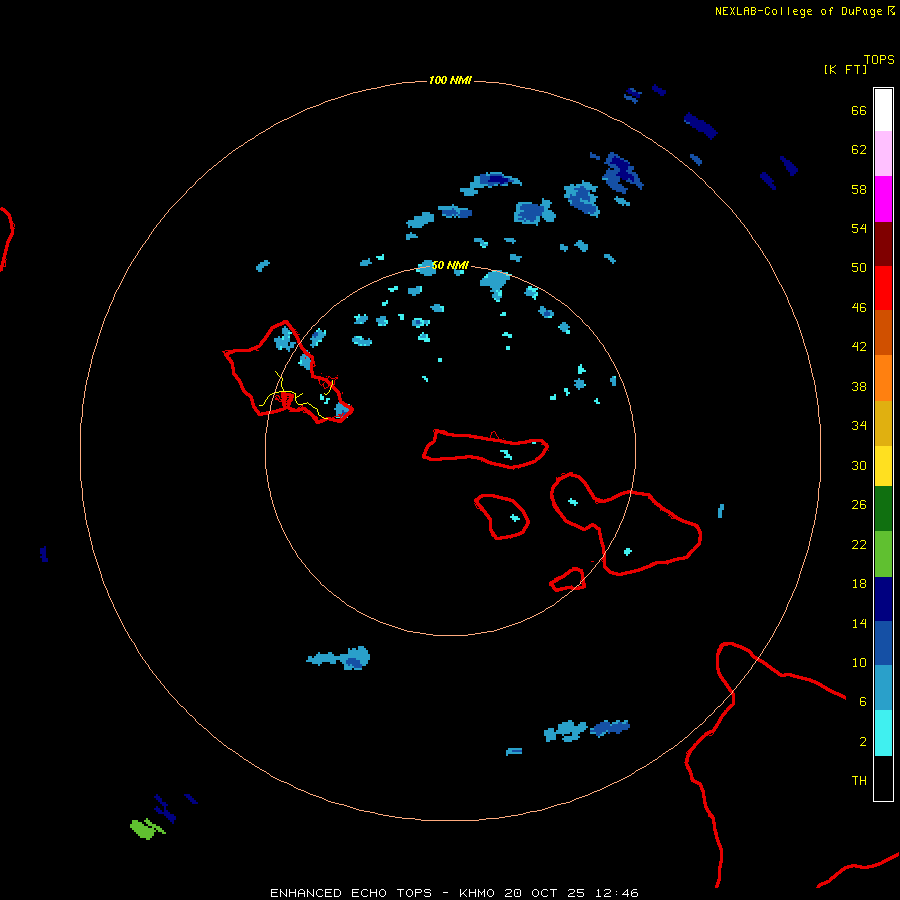This screenshot has width=900, height=900.
Task: Click the TOPS legend title
Action: pos(879,60)
